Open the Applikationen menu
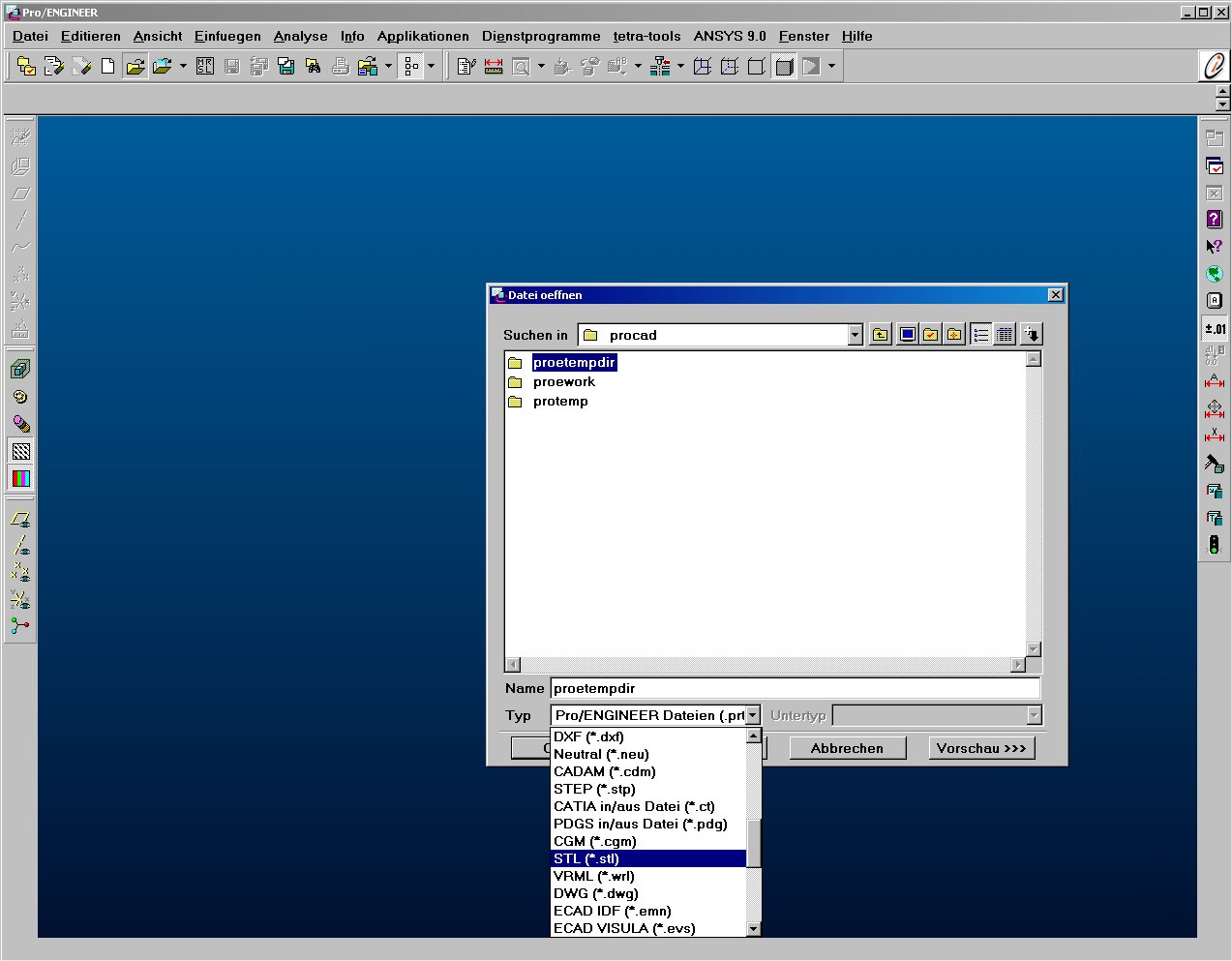This screenshot has height=961, width=1232. [x=423, y=36]
